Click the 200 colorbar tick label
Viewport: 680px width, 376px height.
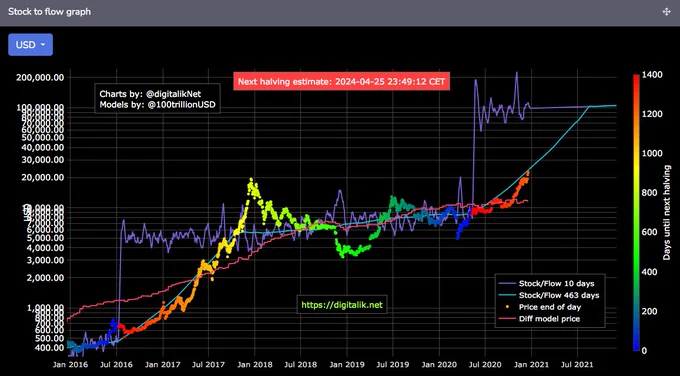(x=650, y=311)
